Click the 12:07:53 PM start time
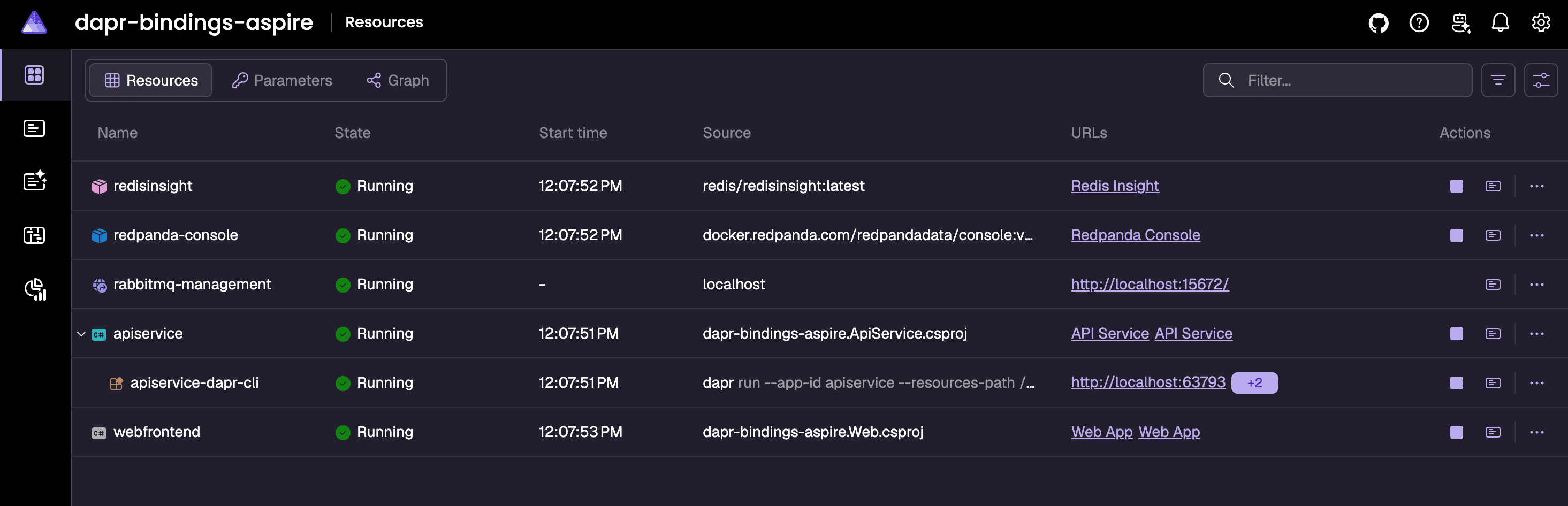This screenshot has height=506, width=1568. [x=580, y=432]
